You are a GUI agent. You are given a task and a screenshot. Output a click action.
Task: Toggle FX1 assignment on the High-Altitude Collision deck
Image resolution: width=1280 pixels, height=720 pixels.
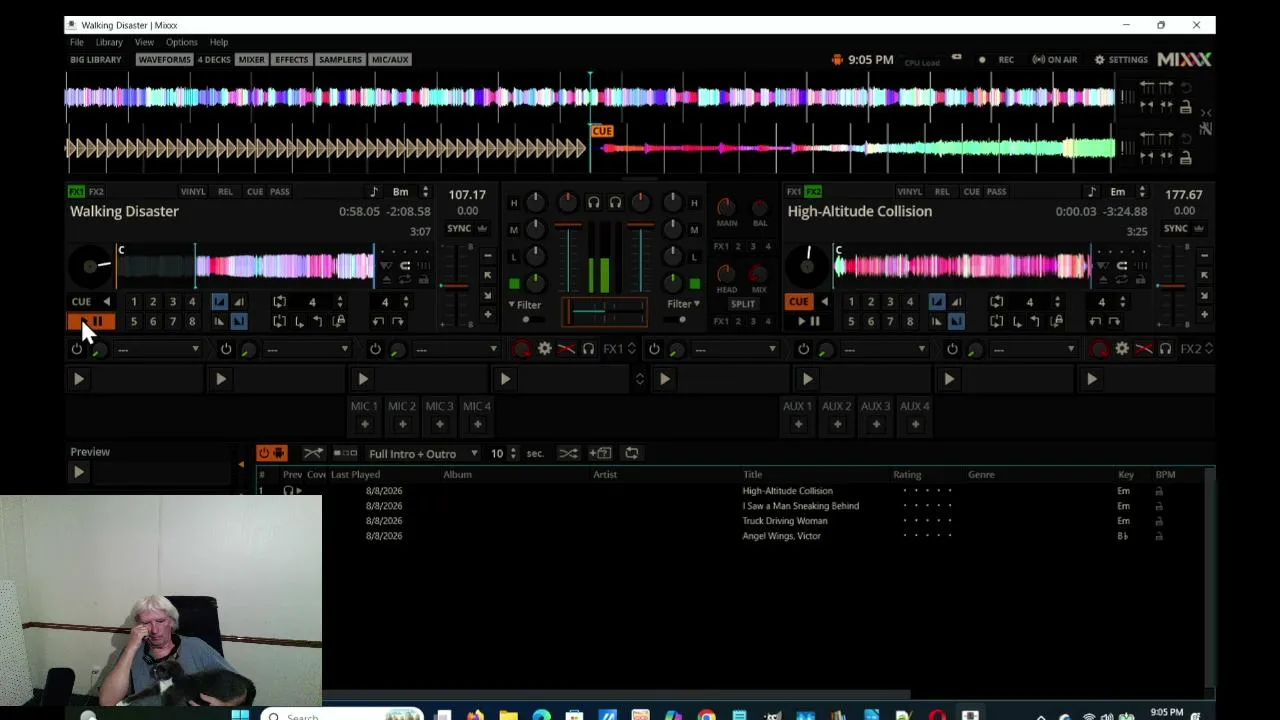[794, 192]
